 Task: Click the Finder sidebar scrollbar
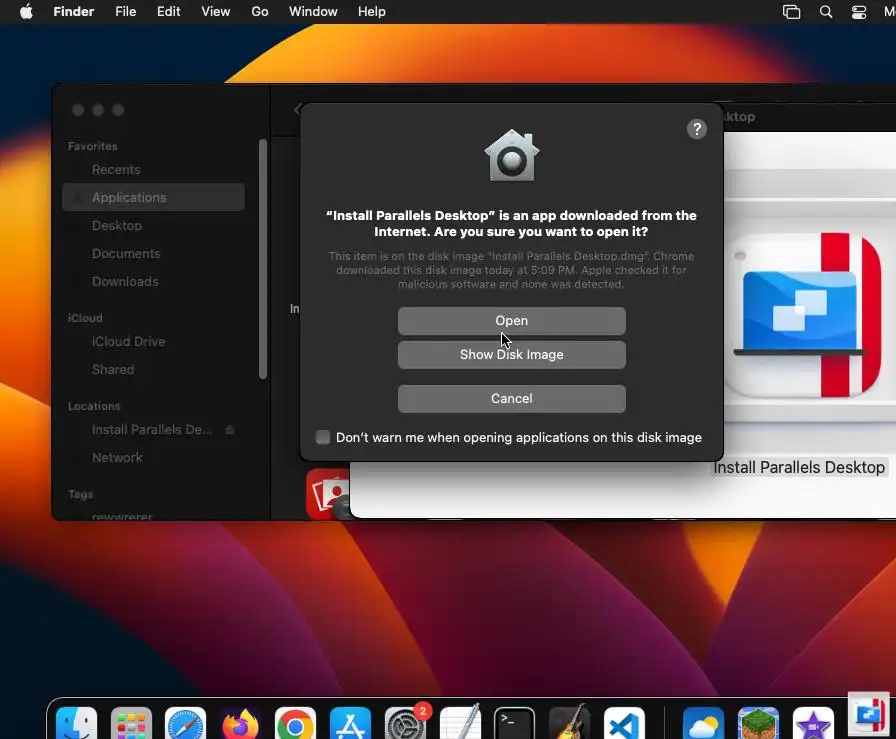(x=263, y=259)
